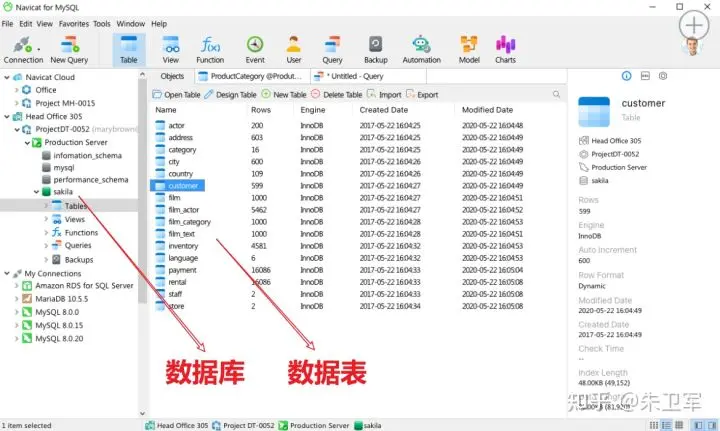Screen dimensions: 720x431
Task: Sort by the Rows column header
Action: (261, 110)
